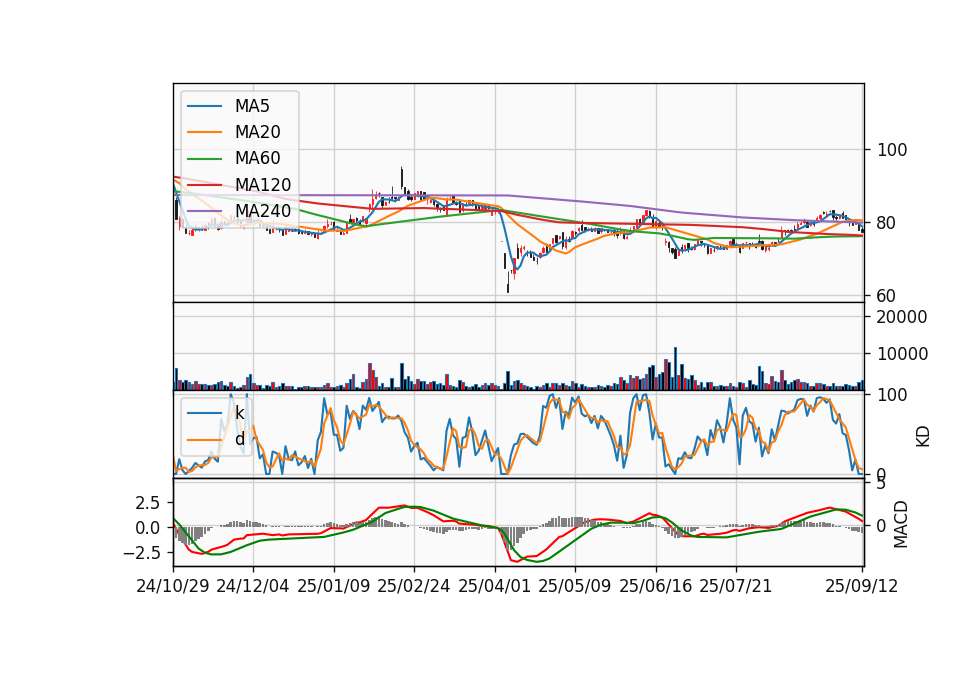Click the MA20 legend label

click(257, 132)
